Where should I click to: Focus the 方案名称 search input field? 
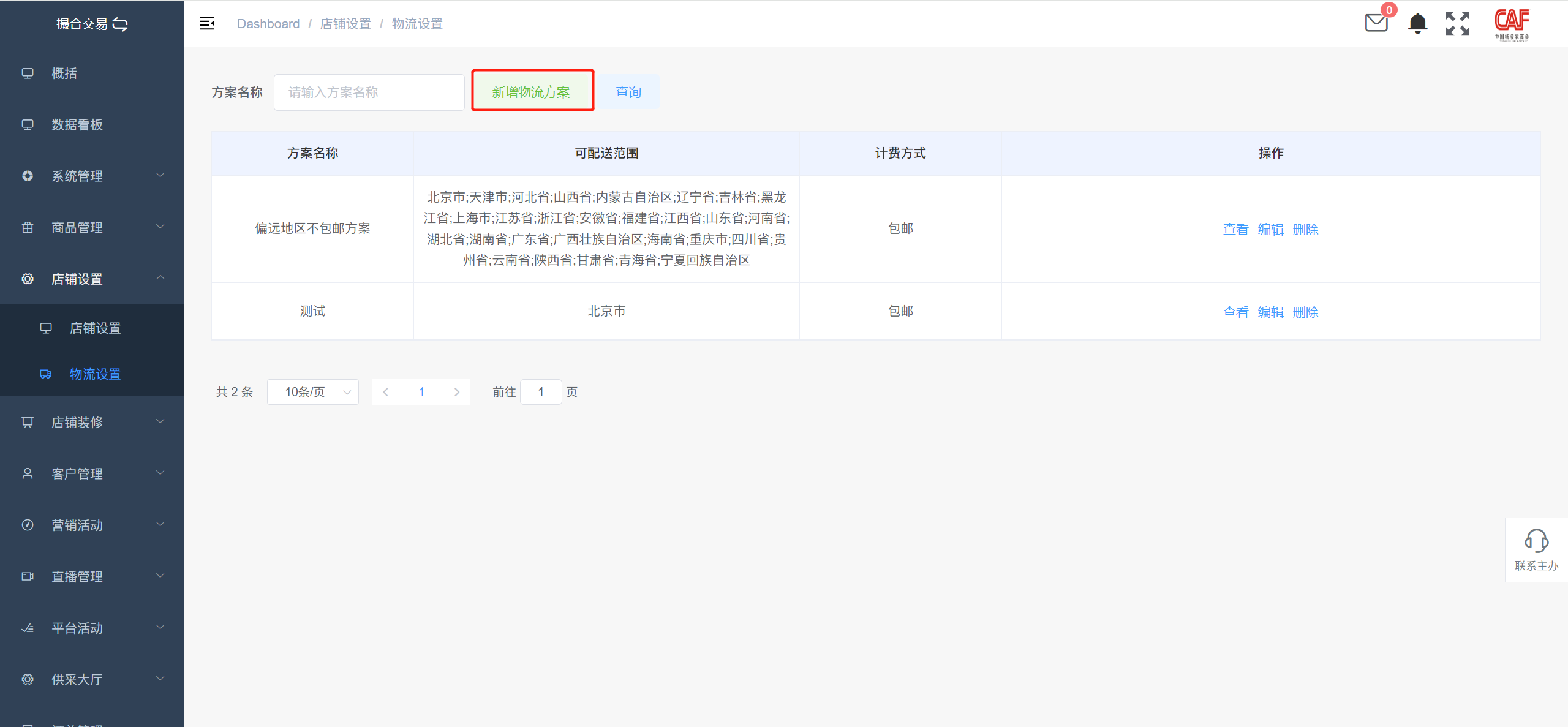click(369, 92)
